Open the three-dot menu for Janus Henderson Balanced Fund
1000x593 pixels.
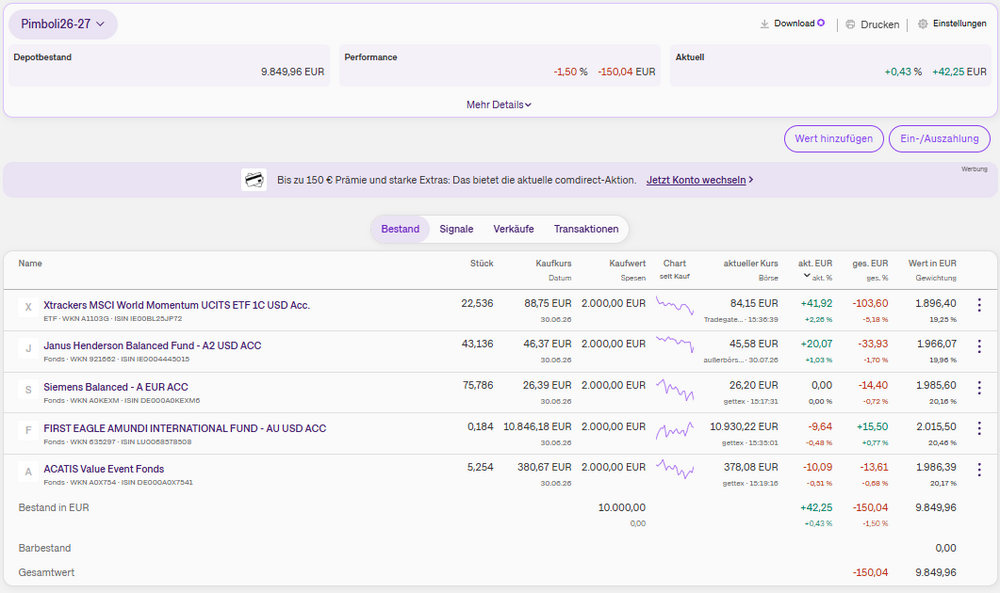[x=979, y=346]
